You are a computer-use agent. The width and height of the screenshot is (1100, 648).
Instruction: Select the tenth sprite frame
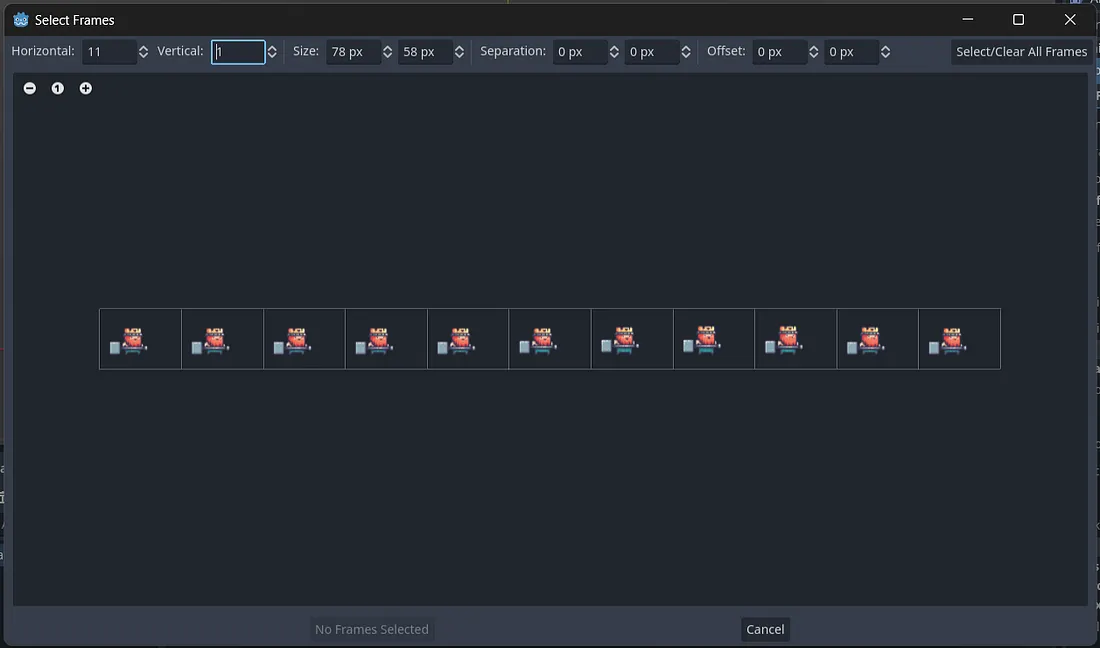coord(878,339)
